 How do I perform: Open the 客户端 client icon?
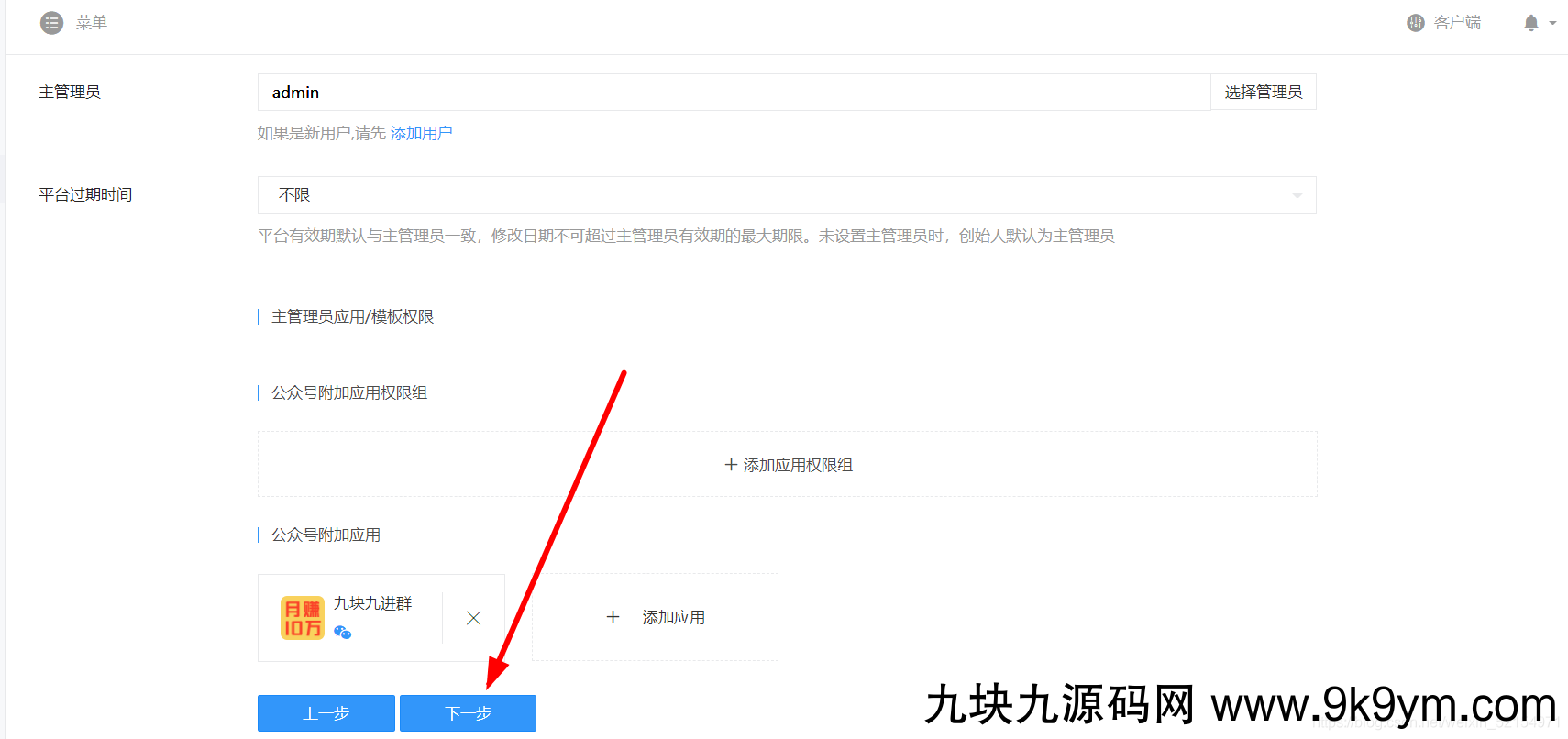1415,23
